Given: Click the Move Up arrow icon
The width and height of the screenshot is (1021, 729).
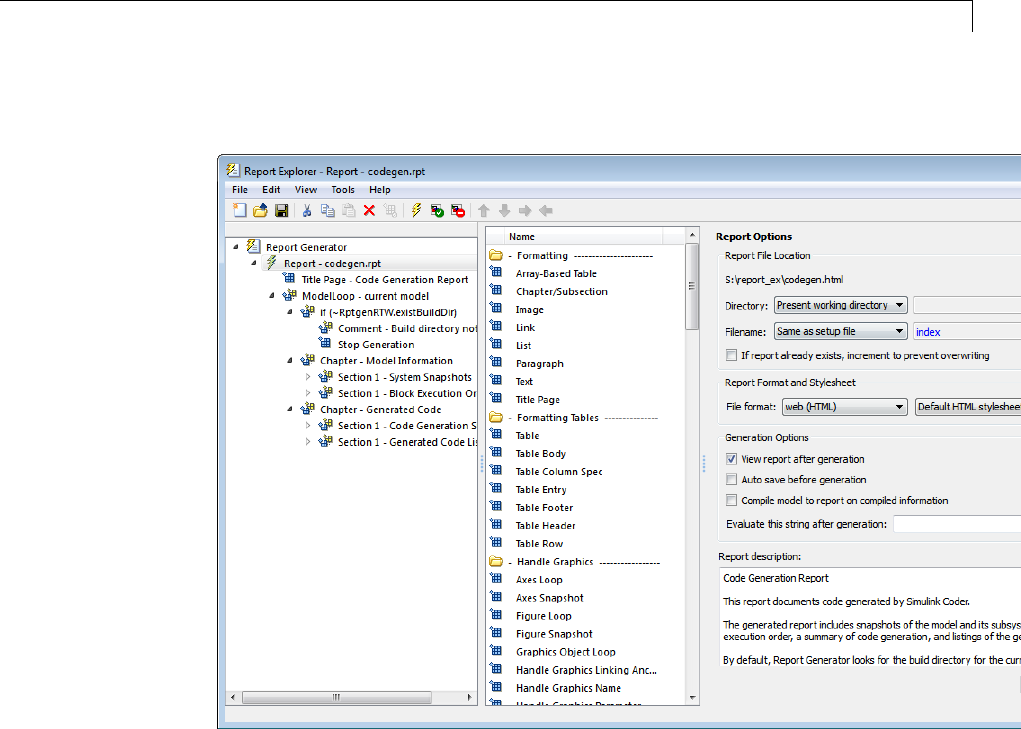Looking at the screenshot, I should point(484,211).
